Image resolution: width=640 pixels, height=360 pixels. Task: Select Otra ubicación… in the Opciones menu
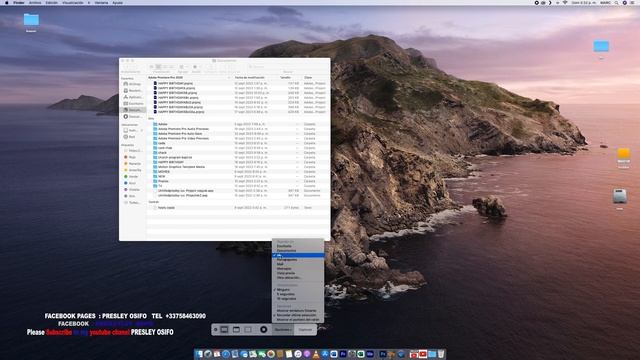pos(288,278)
